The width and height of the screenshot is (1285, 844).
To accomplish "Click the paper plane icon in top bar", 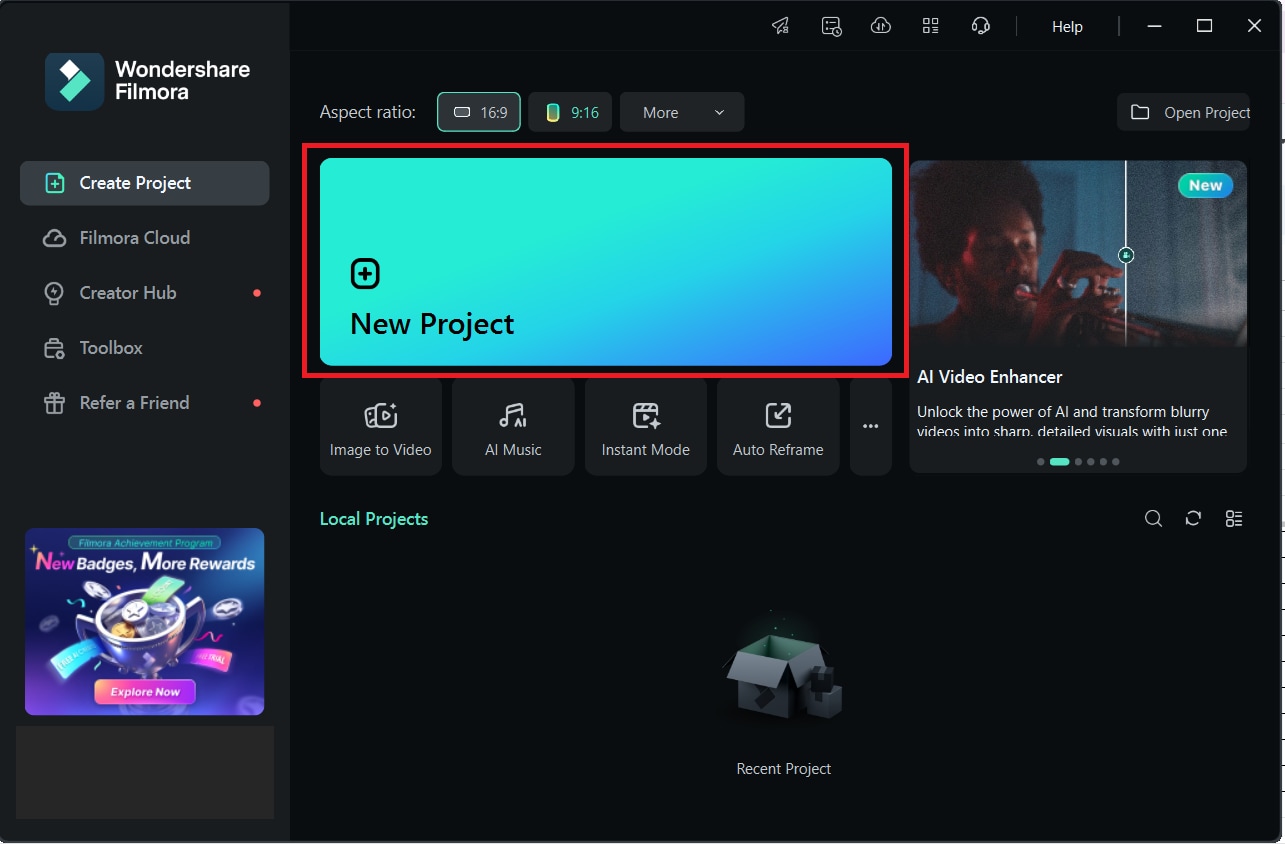I will pos(781,26).
